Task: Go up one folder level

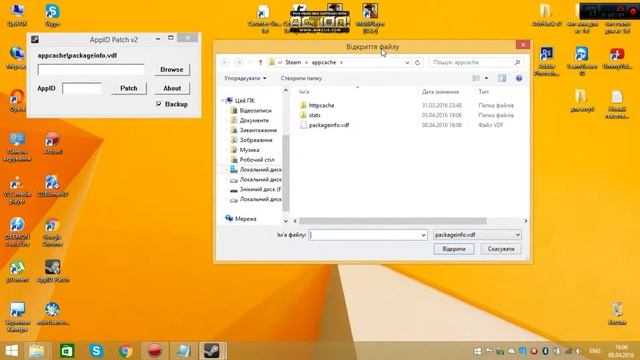Action: (x=260, y=62)
